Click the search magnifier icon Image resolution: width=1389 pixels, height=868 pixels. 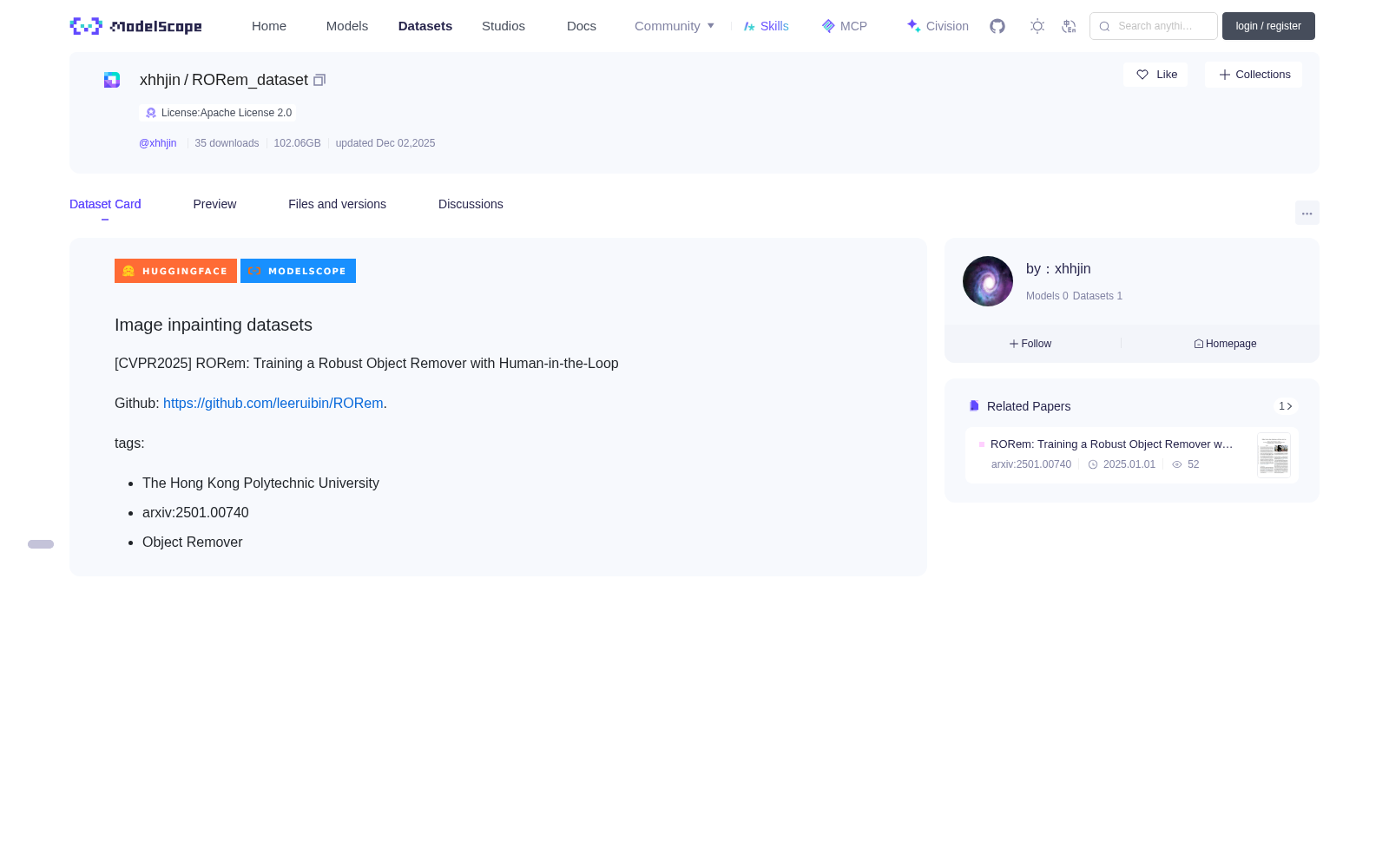(x=1104, y=26)
